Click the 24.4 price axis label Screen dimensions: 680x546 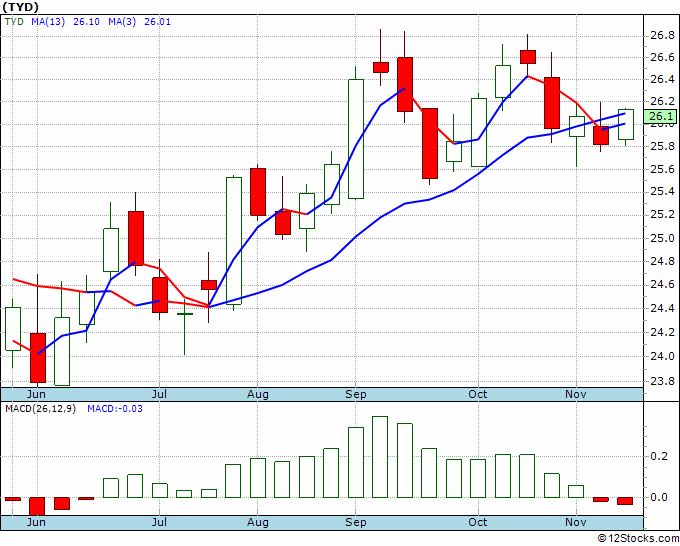[662, 309]
